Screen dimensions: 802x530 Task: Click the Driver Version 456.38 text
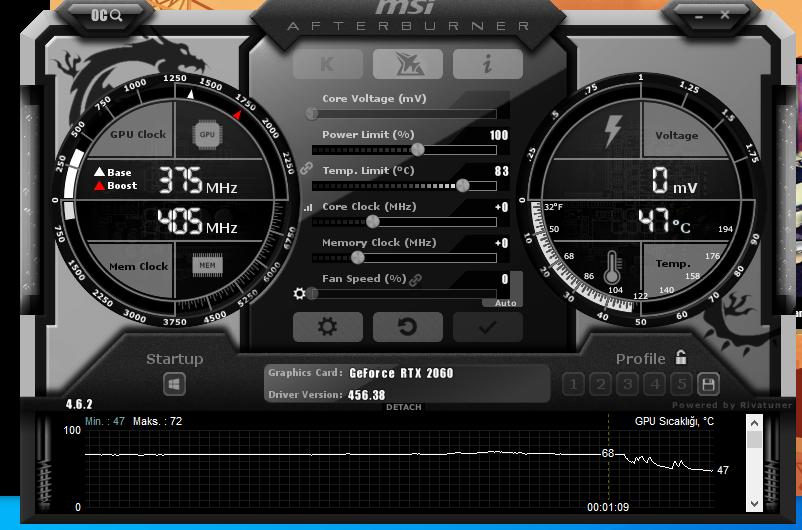point(366,395)
